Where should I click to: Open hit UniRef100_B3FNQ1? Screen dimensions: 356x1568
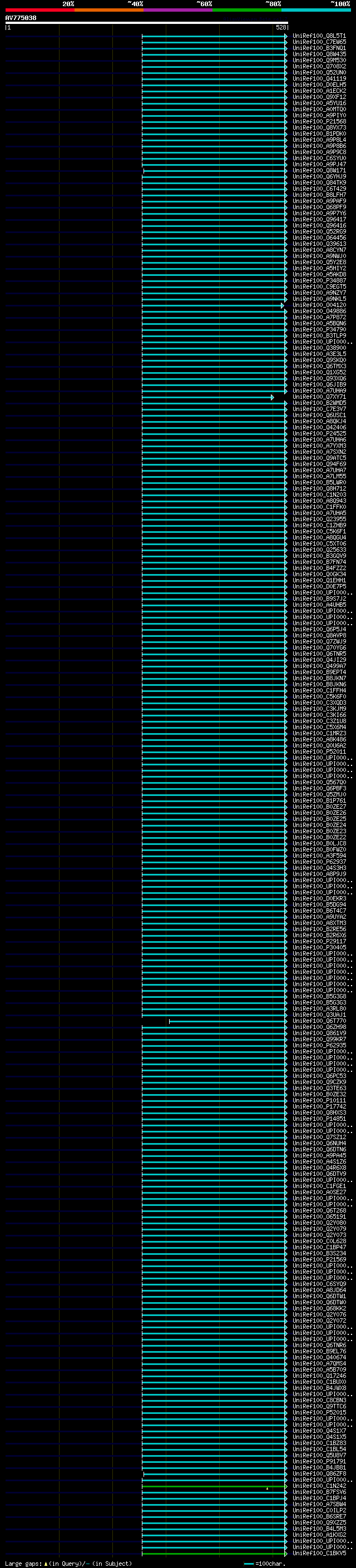pos(319,48)
